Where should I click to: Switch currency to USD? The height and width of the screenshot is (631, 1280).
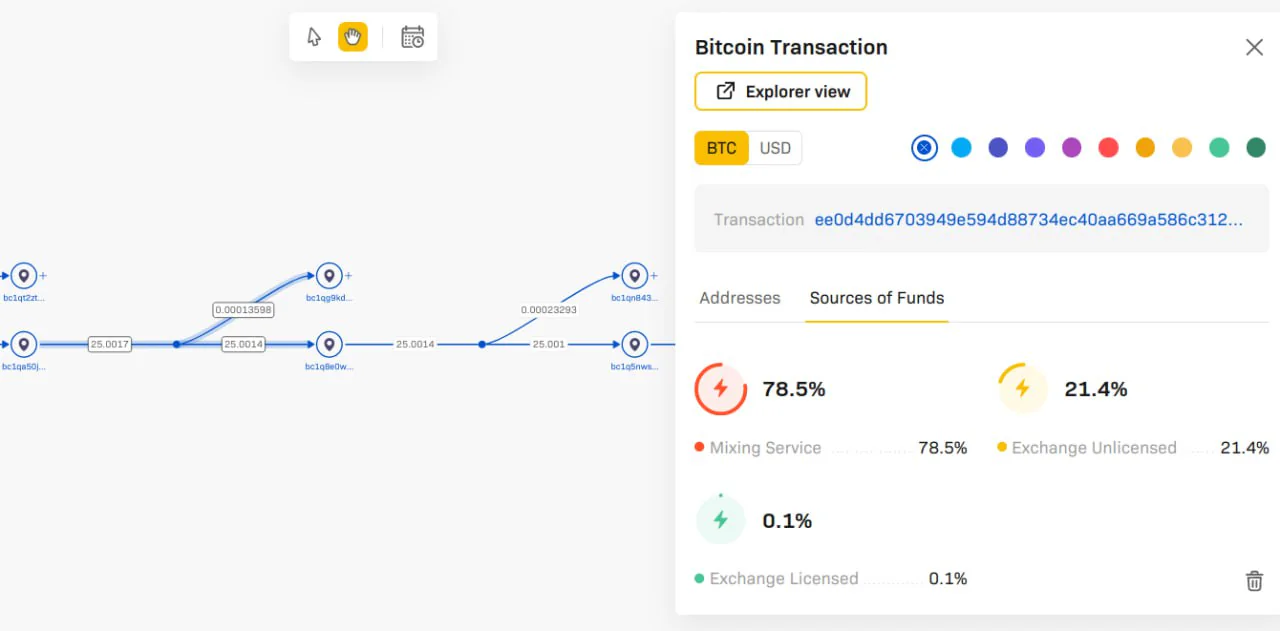pos(775,148)
